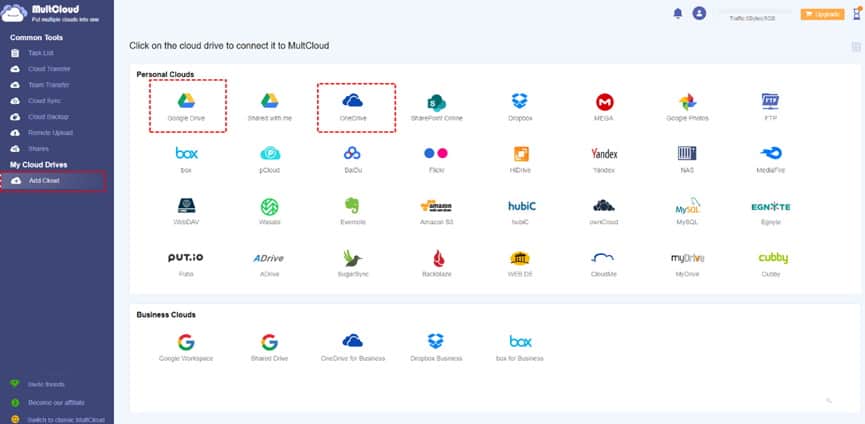Click the orange Upgrade button
Screen dimensions: 865x424
[x=823, y=14]
